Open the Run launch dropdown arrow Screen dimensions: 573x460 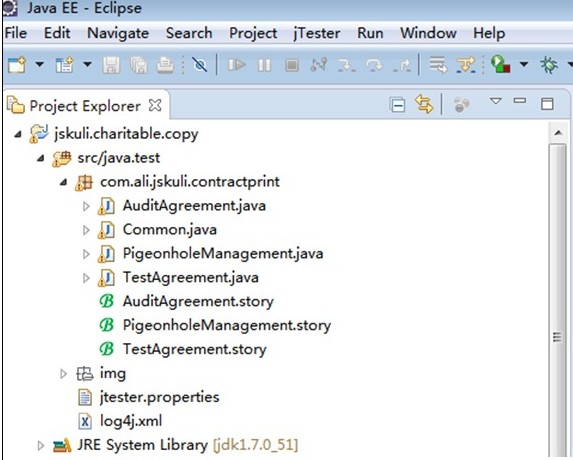524,64
